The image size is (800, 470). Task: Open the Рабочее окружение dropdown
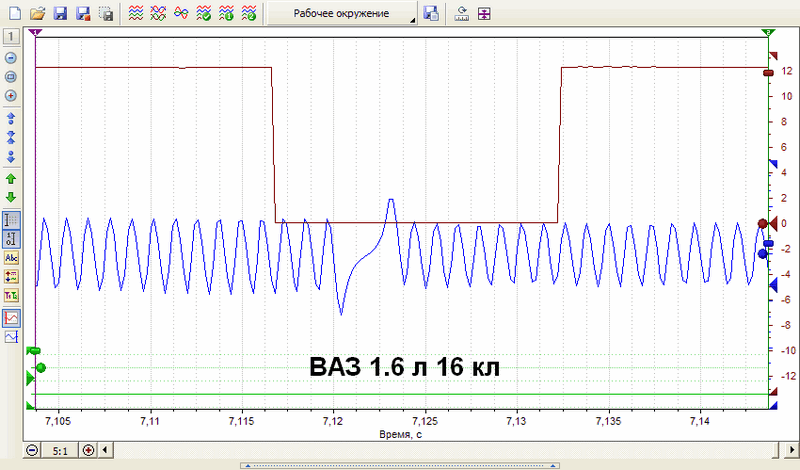coord(342,13)
